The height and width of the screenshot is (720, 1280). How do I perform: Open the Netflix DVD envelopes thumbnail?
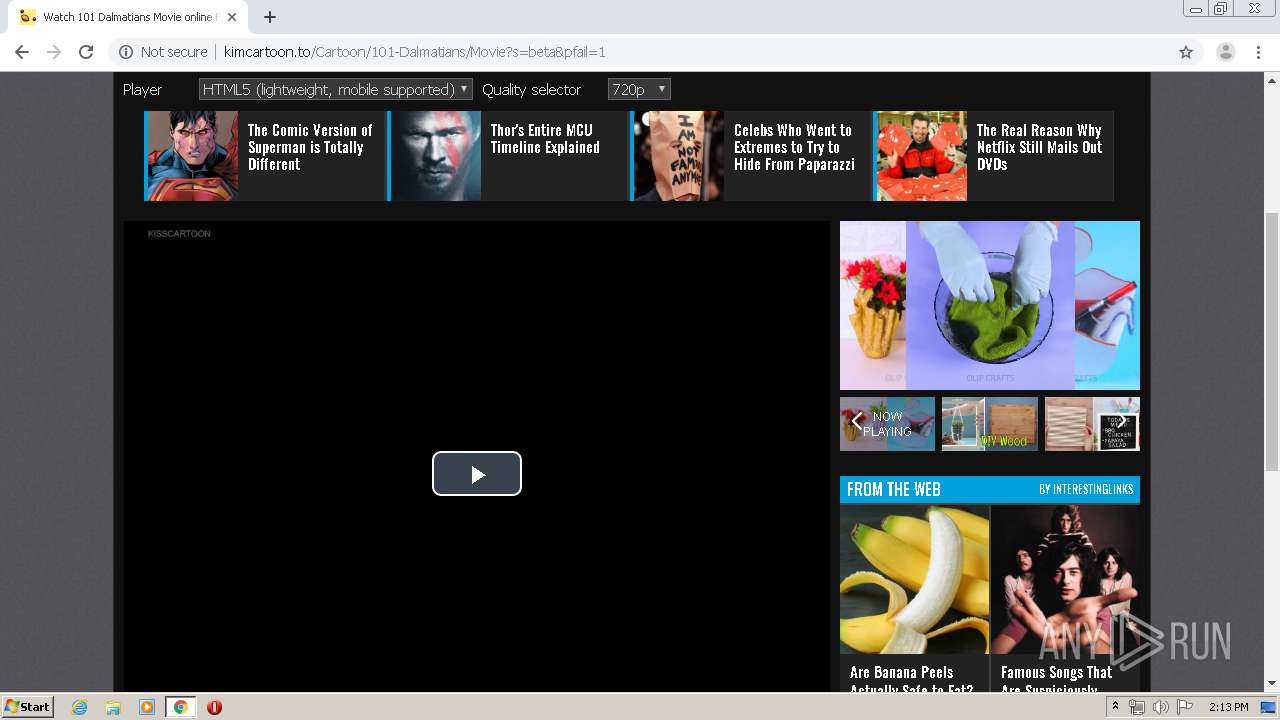tap(921, 156)
